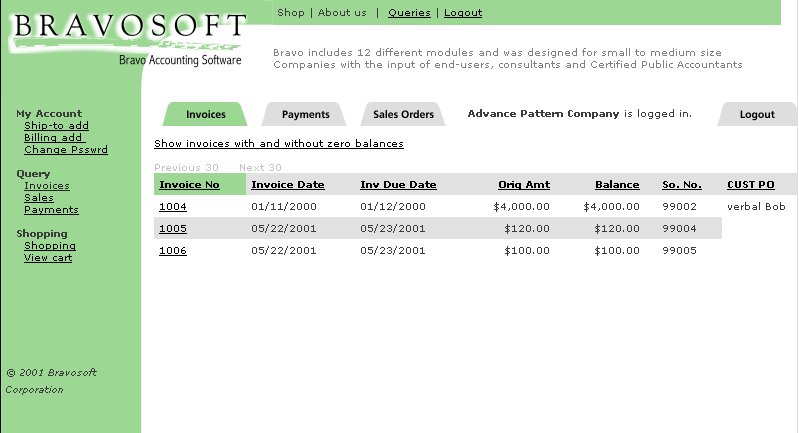Open the Sales Orders tab

tap(403, 114)
